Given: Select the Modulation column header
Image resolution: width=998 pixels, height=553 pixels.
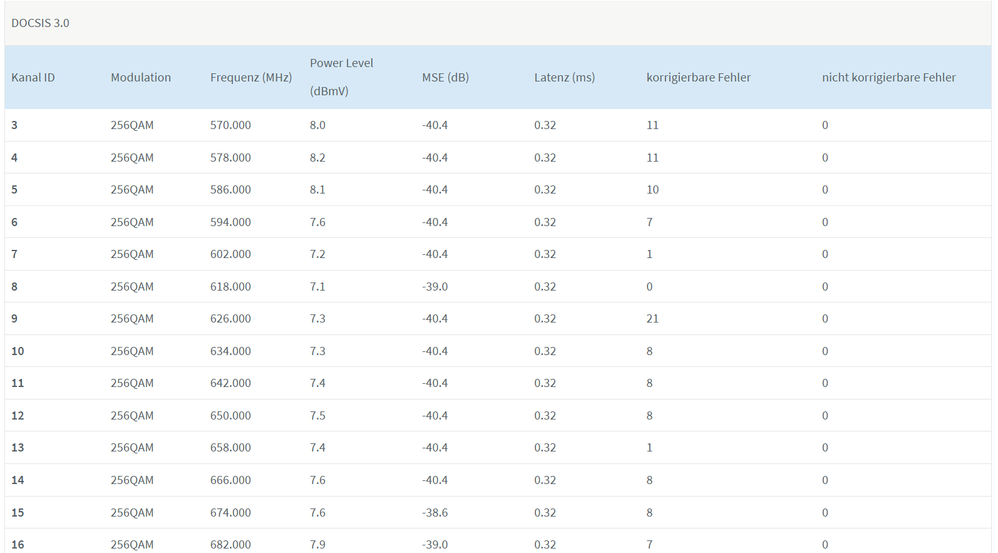Looking at the screenshot, I should click(x=141, y=77).
